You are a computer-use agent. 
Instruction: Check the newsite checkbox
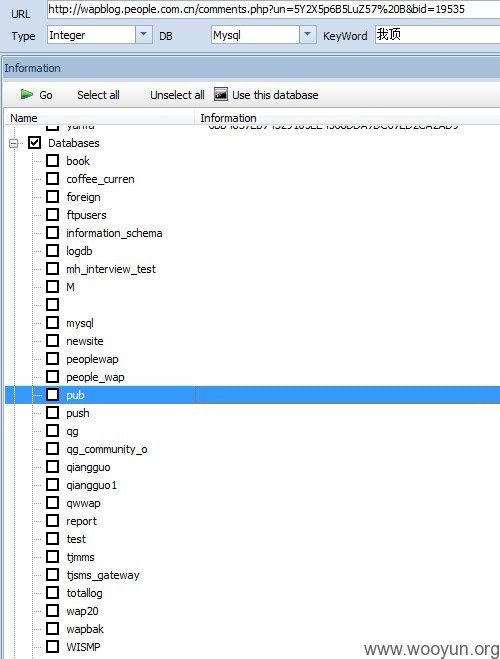53,340
